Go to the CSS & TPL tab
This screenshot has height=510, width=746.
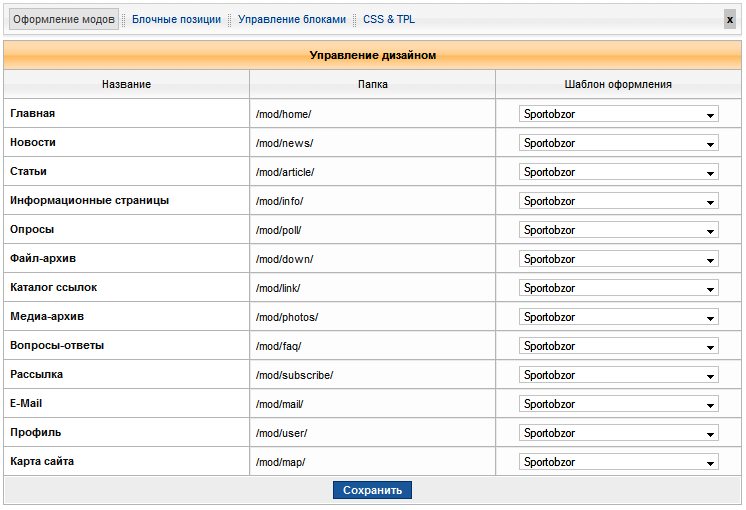(x=389, y=19)
